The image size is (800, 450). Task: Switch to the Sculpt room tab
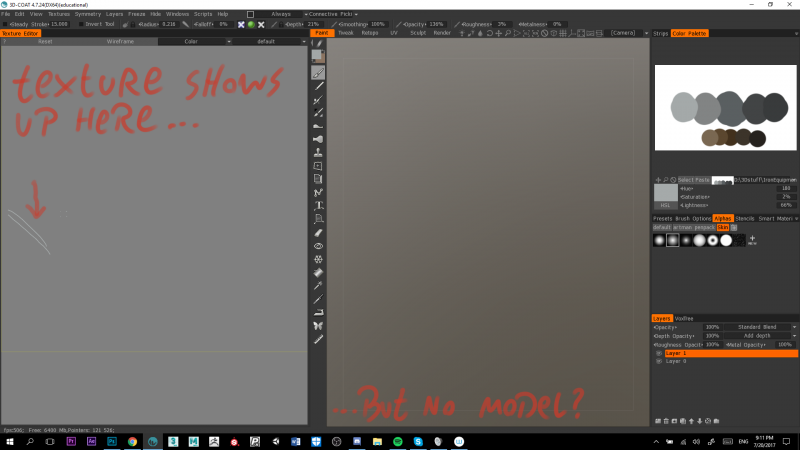(x=418, y=33)
